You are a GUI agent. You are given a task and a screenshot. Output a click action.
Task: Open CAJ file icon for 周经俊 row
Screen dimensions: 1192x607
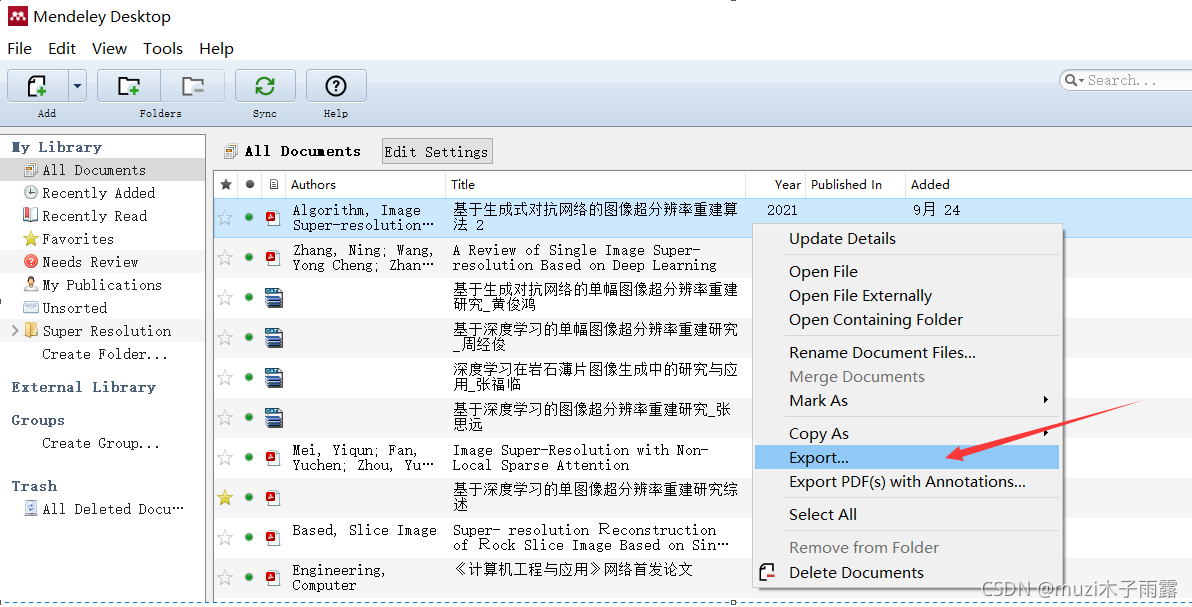click(274, 337)
